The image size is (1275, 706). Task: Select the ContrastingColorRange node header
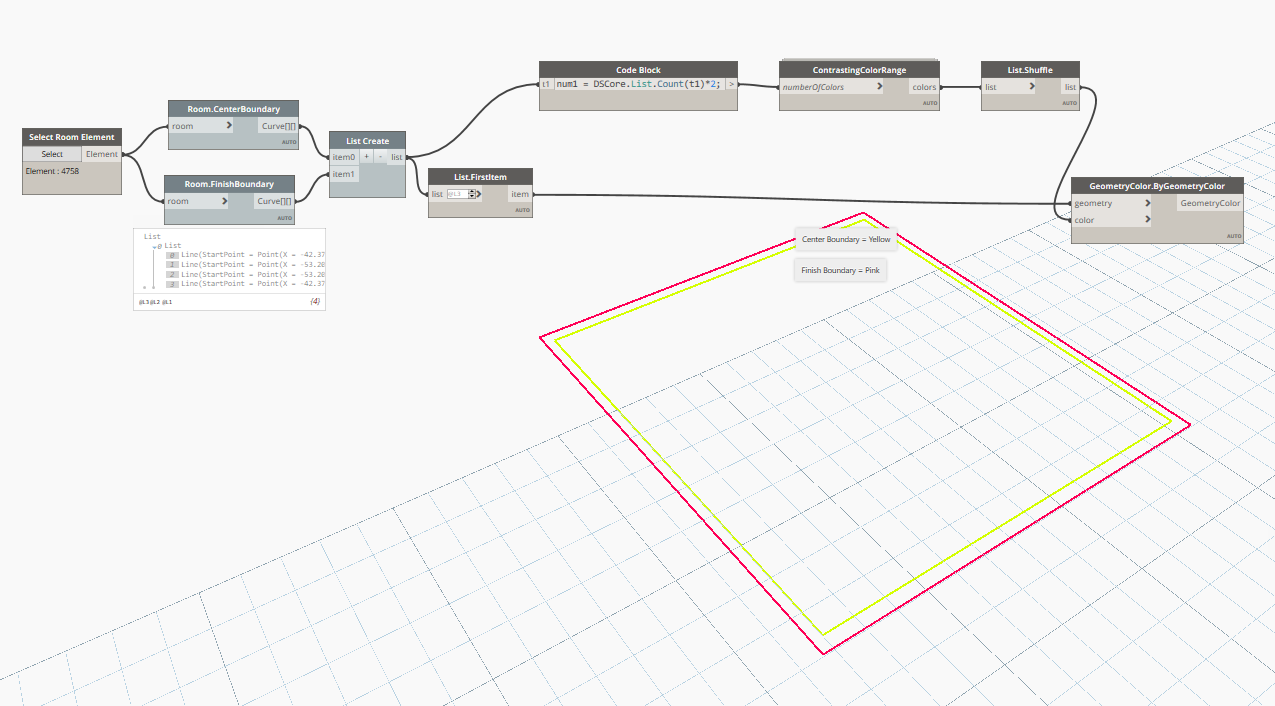pyautogui.click(x=860, y=70)
